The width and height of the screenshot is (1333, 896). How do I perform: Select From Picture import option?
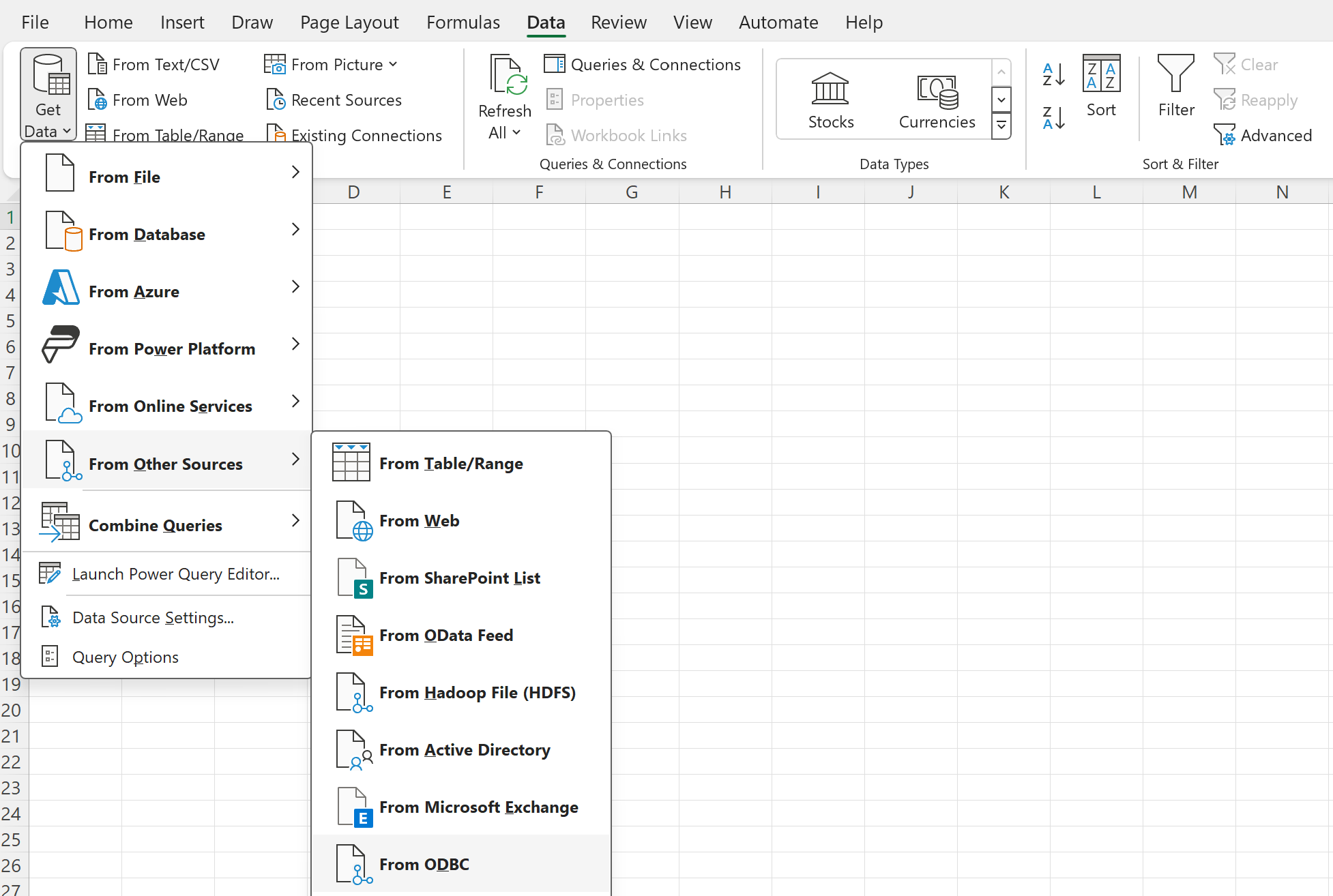(x=332, y=63)
